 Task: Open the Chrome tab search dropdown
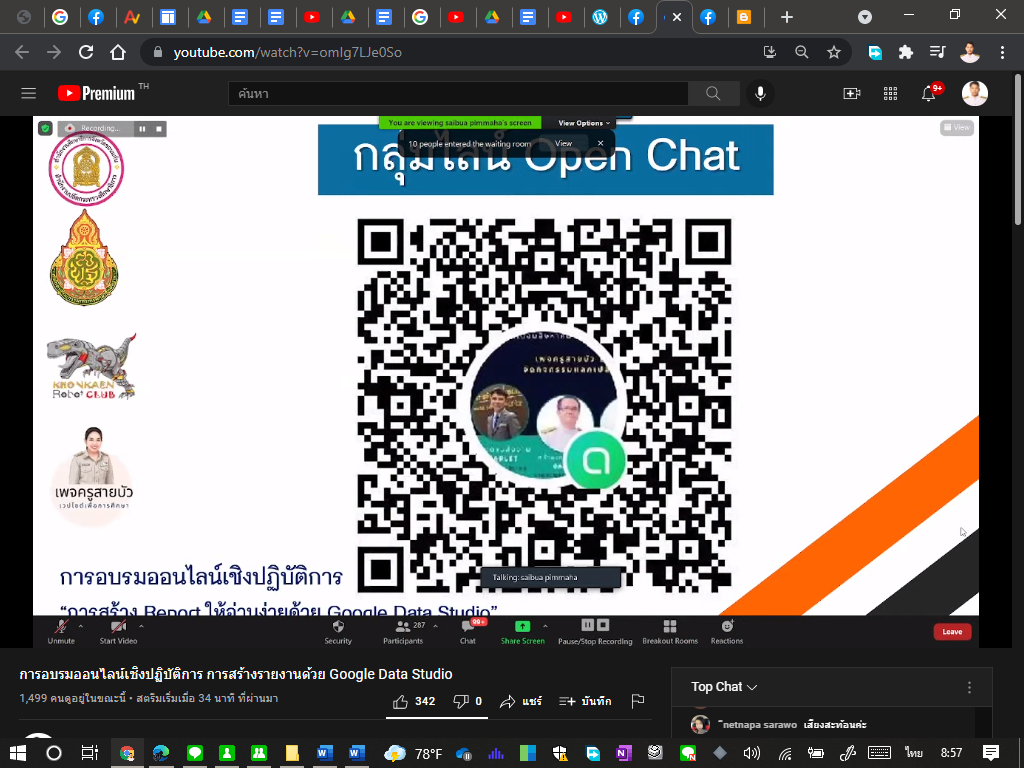865,17
